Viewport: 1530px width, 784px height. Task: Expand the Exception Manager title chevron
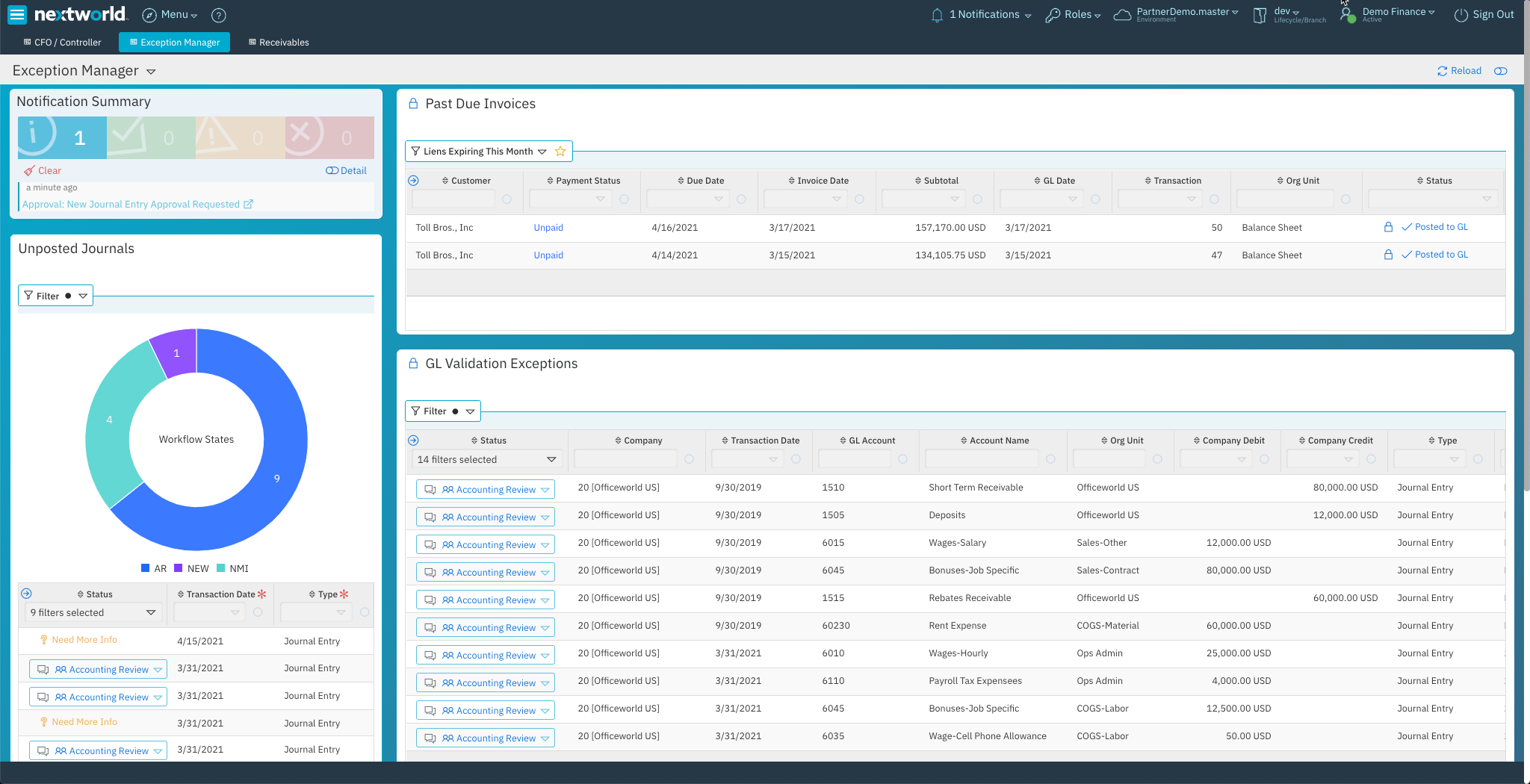152,71
